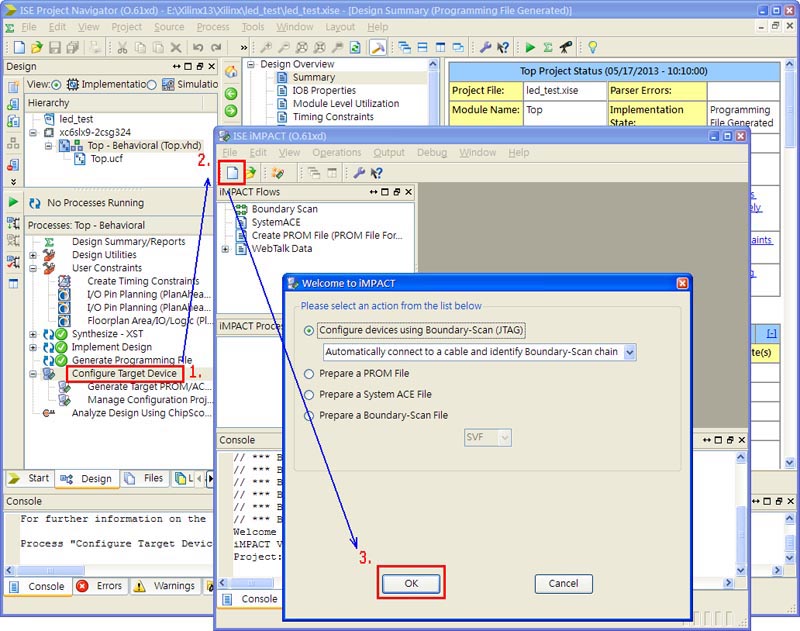800x631 pixels.
Task: Click the New Project icon in iMPACT toolbar
Action: [232, 172]
